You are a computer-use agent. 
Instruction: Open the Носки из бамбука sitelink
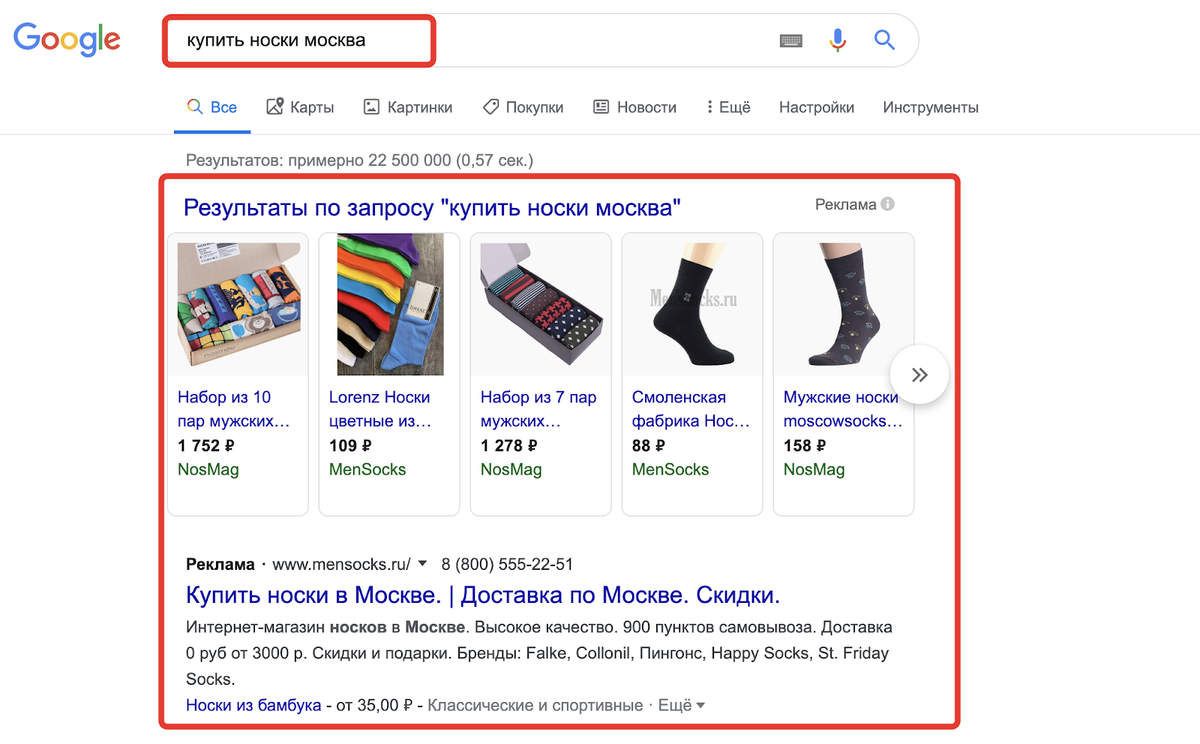point(253,705)
